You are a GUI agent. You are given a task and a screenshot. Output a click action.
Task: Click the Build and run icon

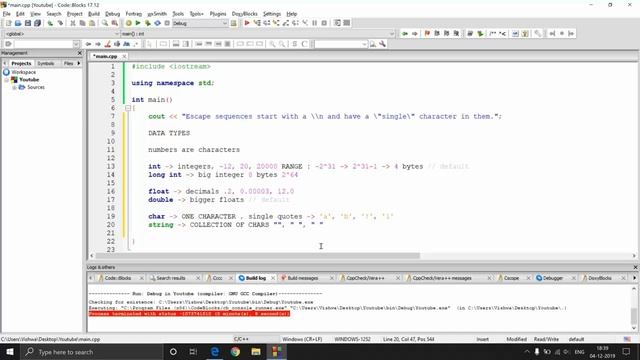click(x=147, y=23)
